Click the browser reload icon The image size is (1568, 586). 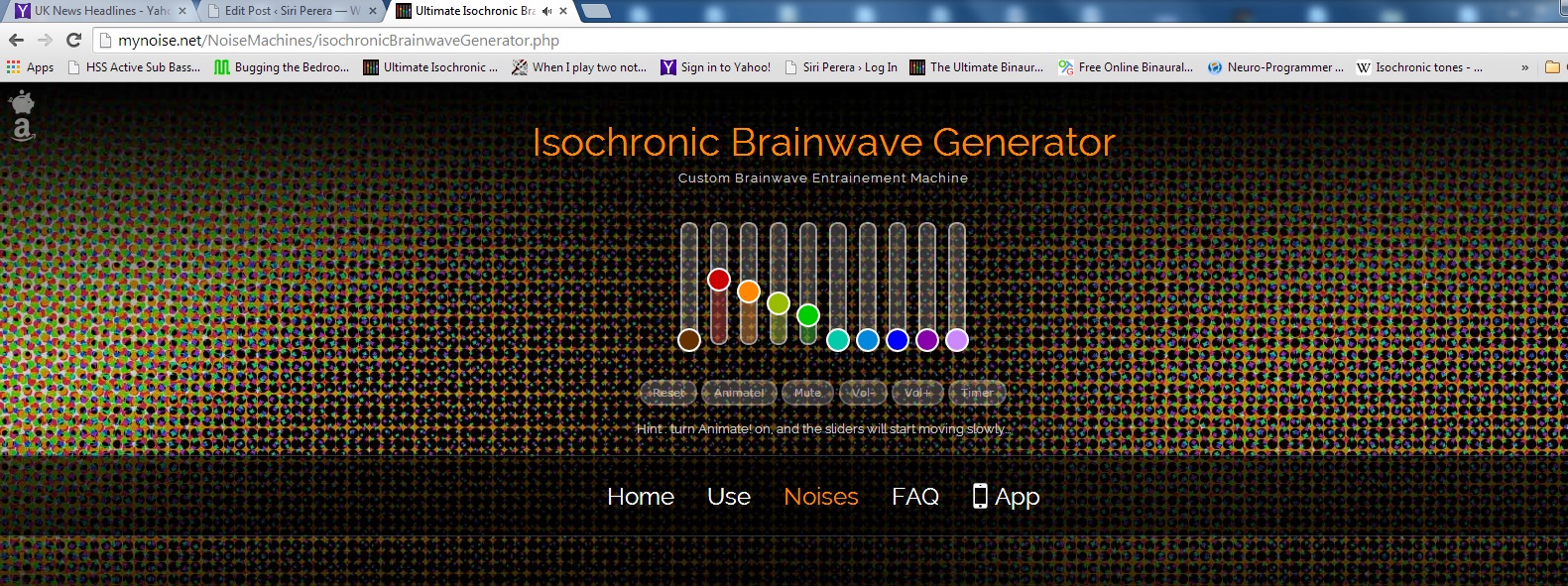click(73, 40)
